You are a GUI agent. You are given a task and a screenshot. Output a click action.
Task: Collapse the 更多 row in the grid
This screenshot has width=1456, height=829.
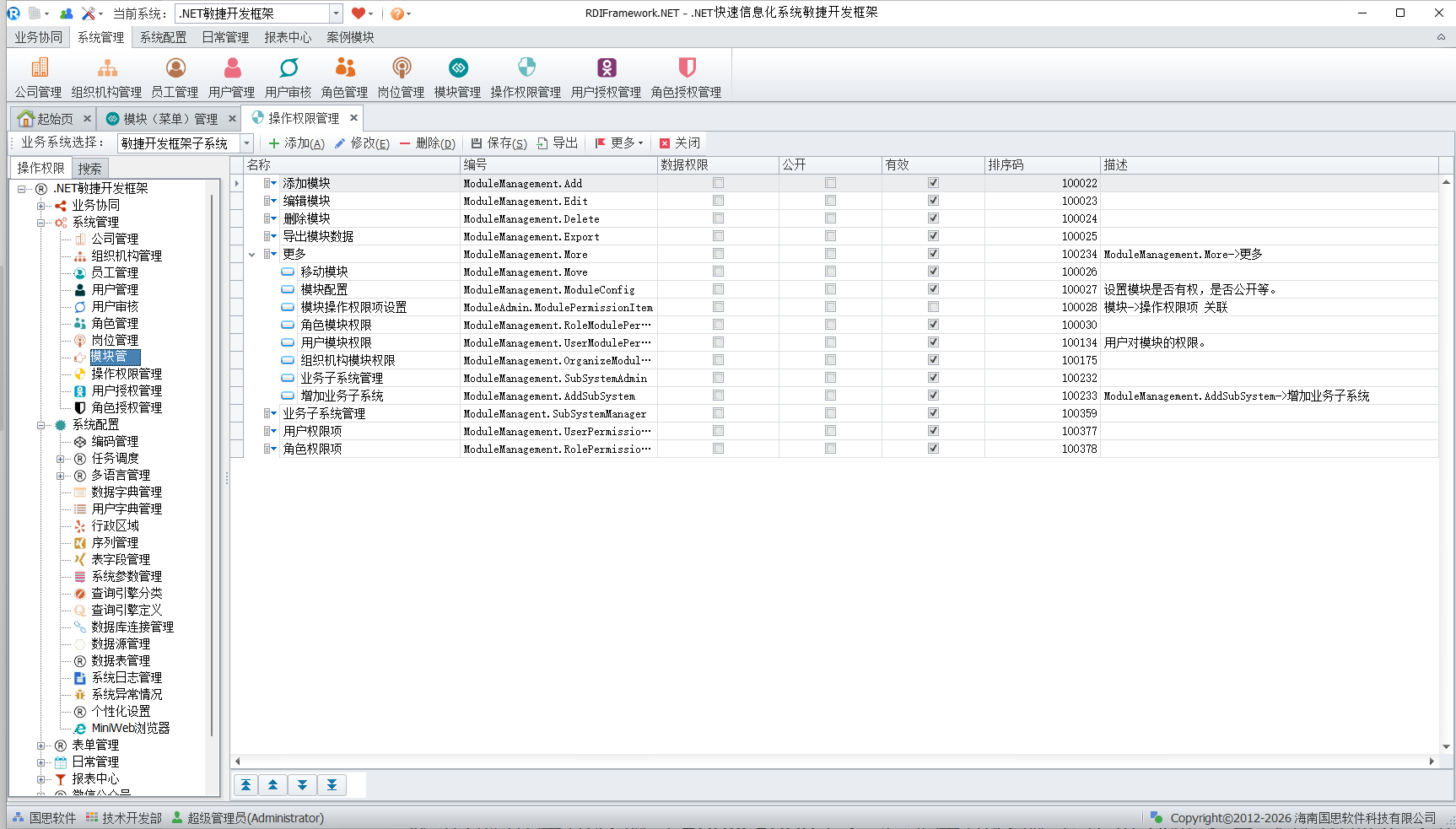tap(251, 255)
